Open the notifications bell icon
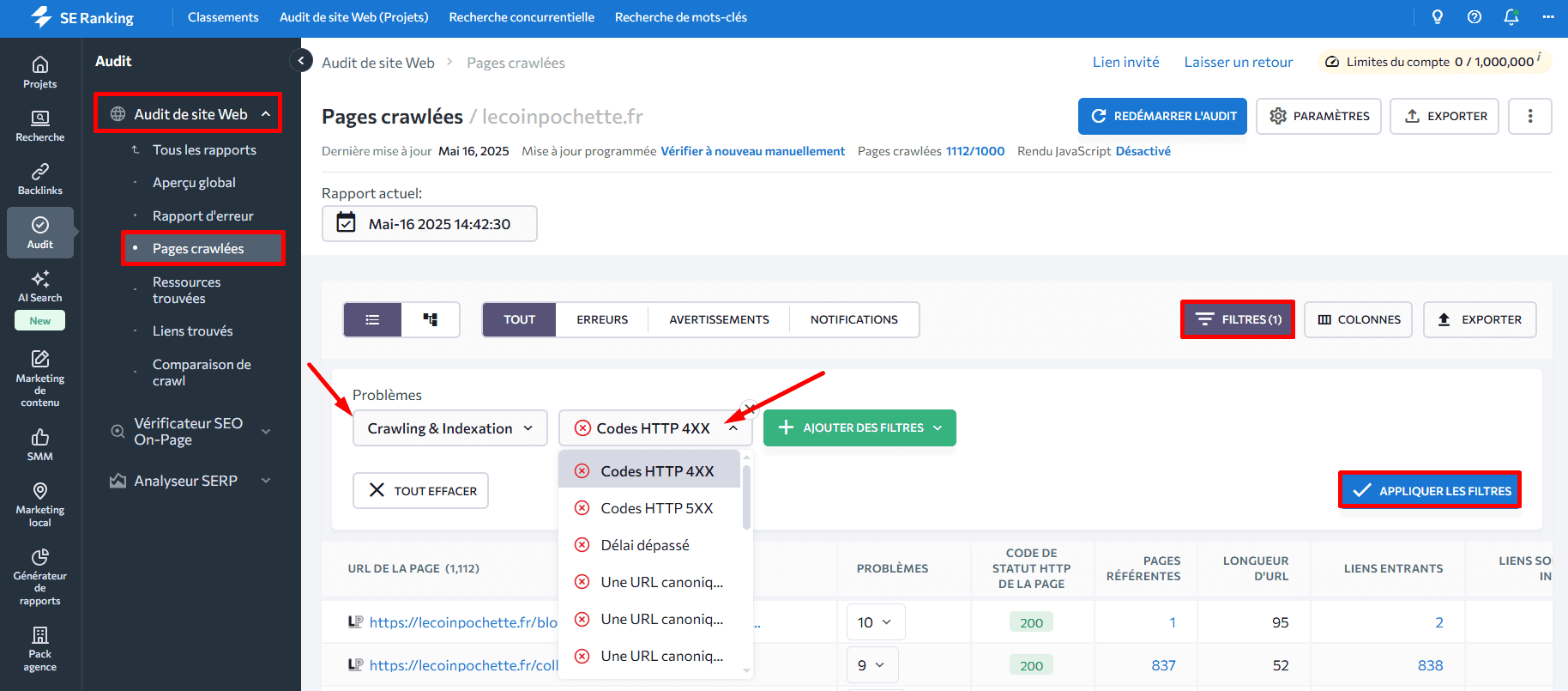This screenshot has height=691, width=1568. pyautogui.click(x=1511, y=17)
